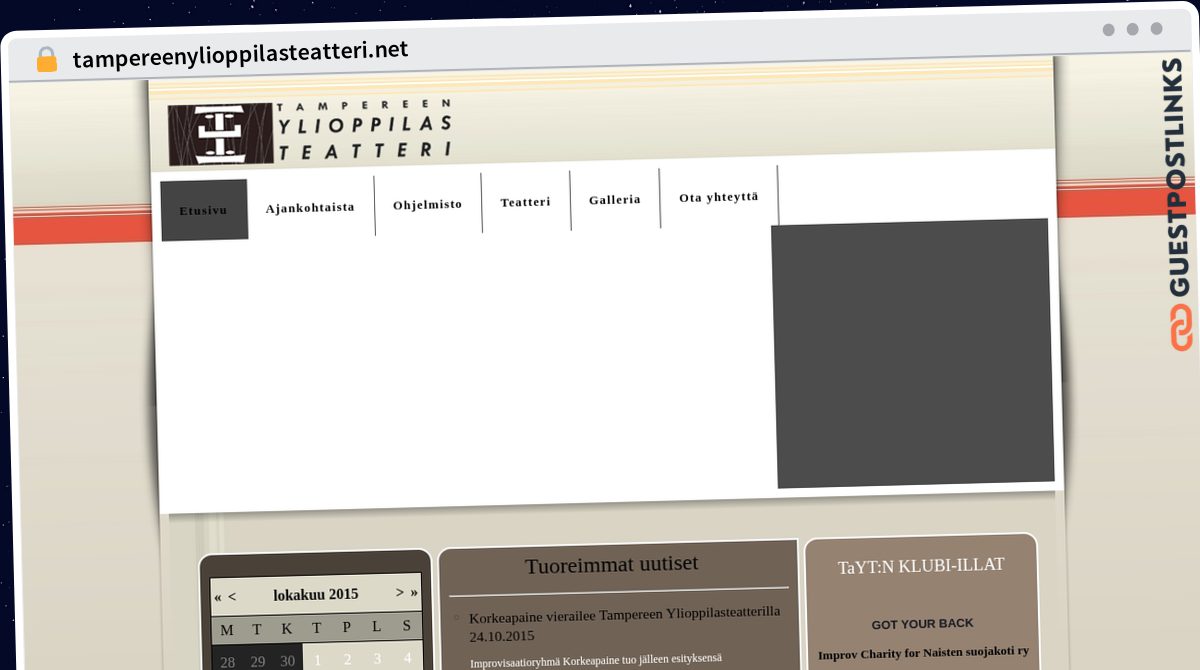Select calendar day 28

227,661
